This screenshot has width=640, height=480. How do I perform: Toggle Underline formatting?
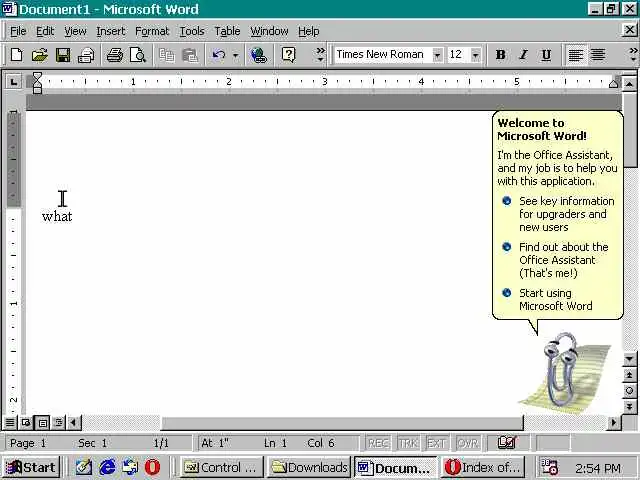[546, 55]
